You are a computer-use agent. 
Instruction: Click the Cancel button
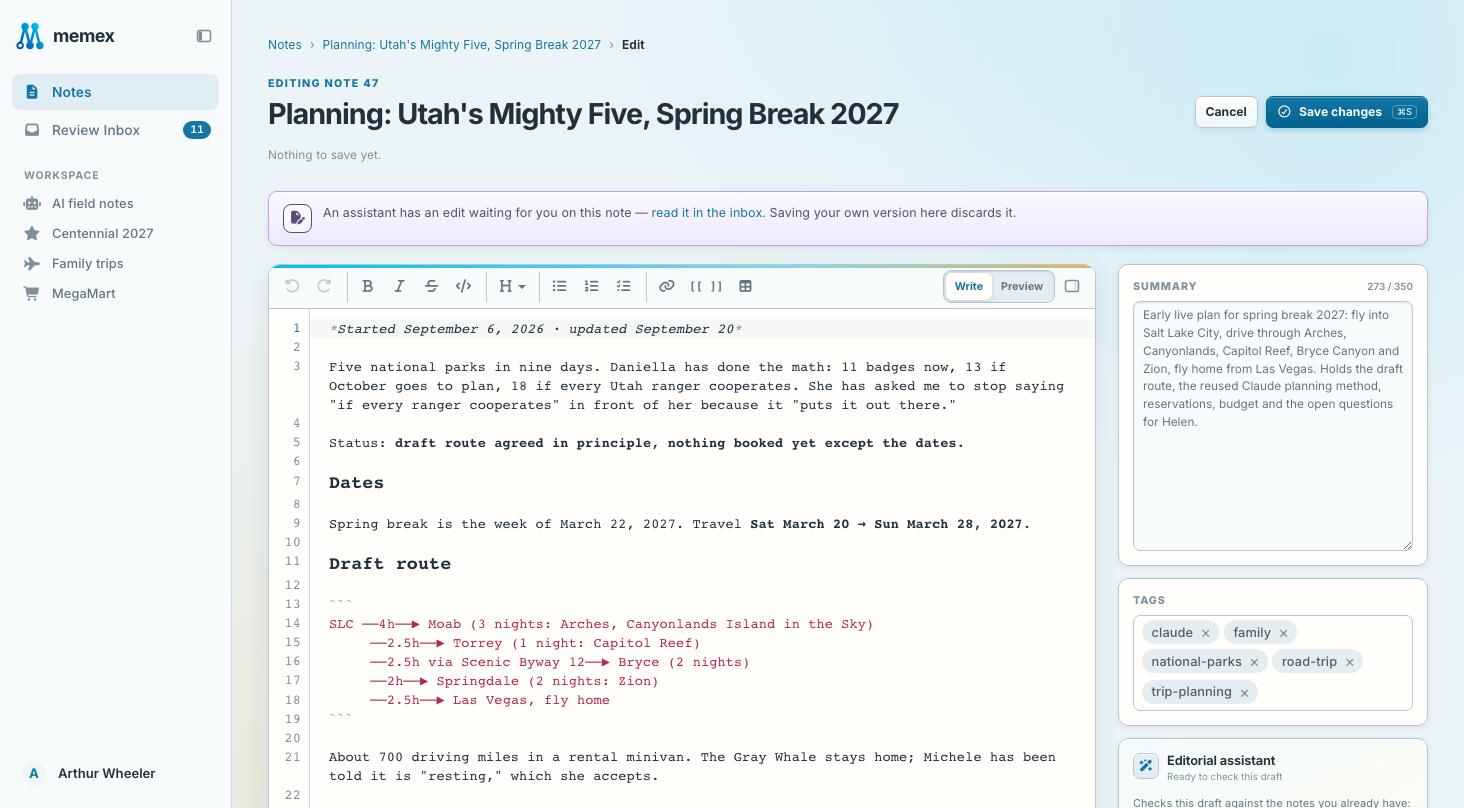coord(1226,112)
